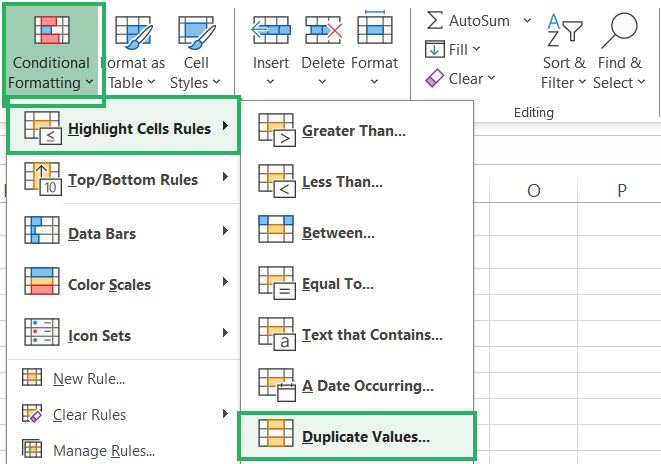Expand the Clear Rules submenu arrow
The image size is (661, 464).
click(226, 414)
